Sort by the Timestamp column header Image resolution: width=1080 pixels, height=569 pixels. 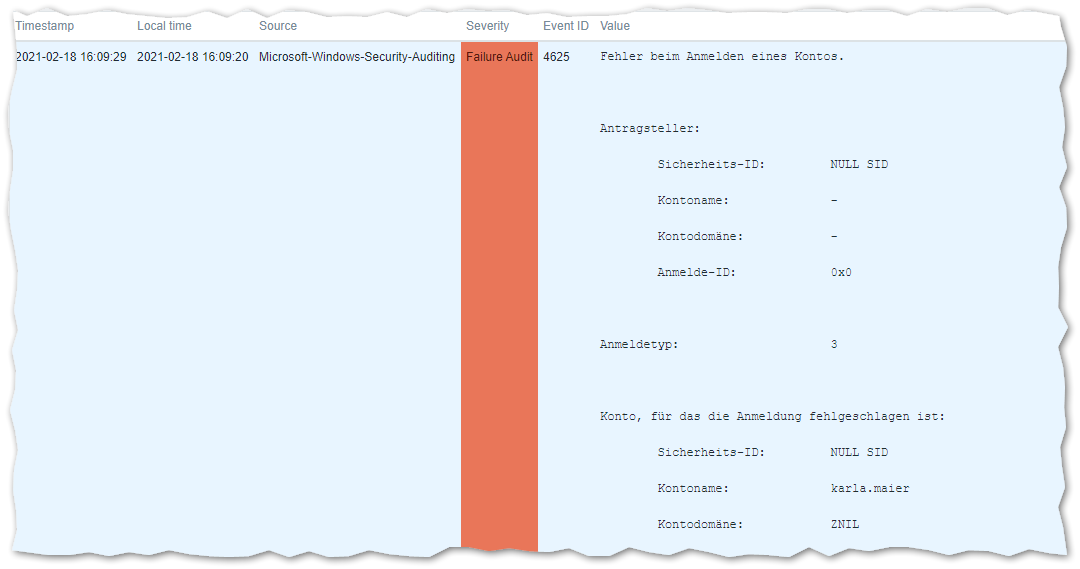(x=45, y=25)
